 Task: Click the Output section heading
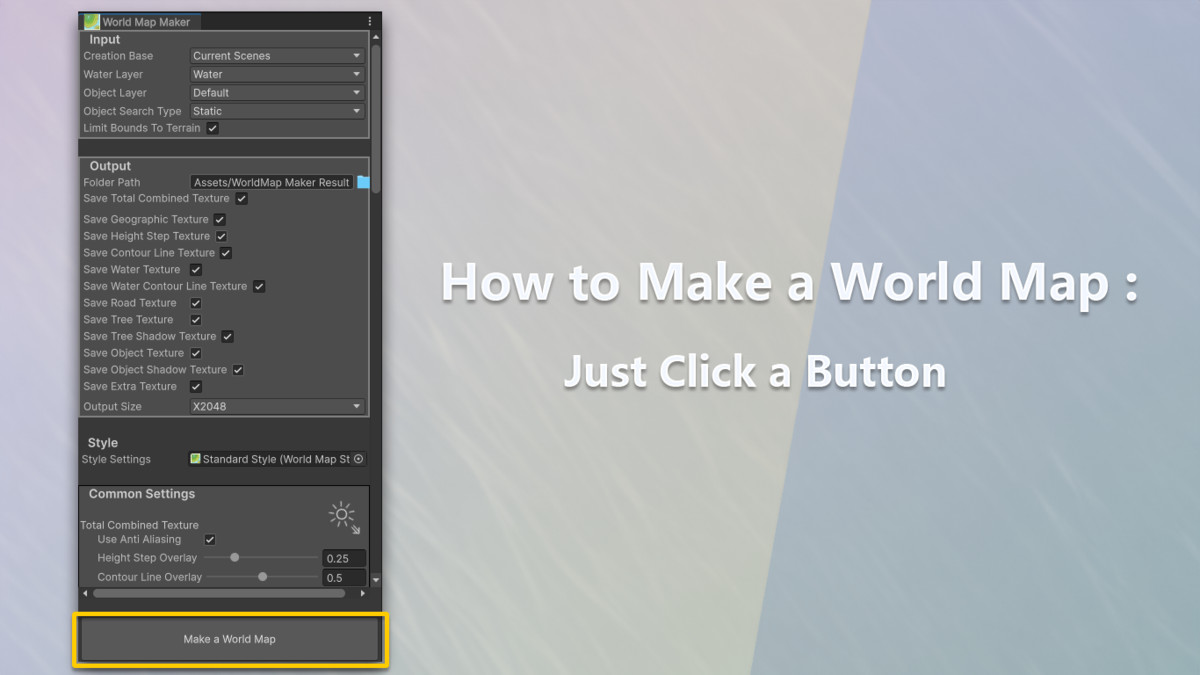[x=110, y=166]
